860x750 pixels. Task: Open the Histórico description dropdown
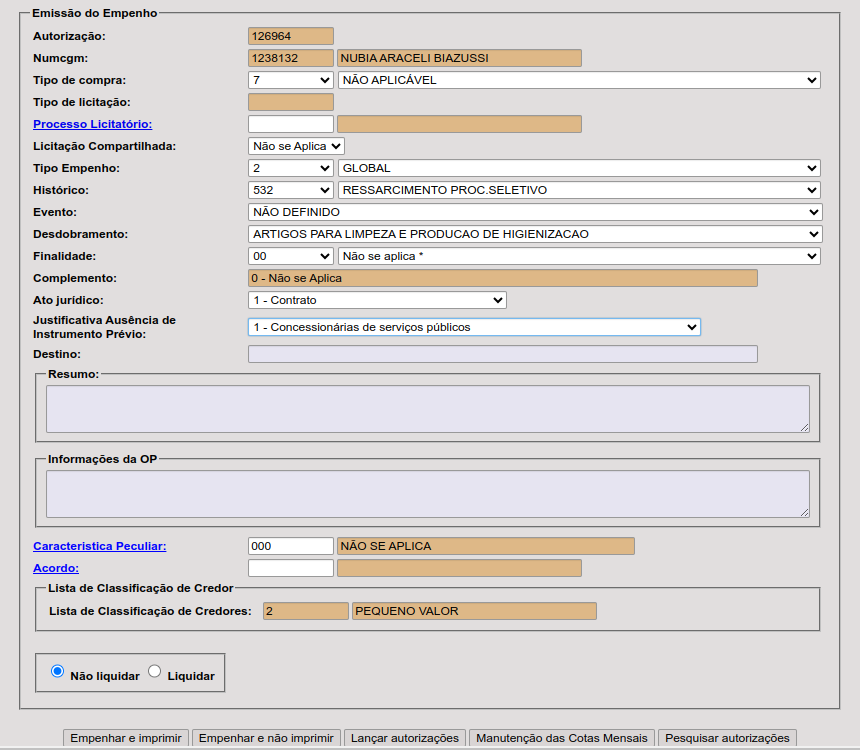click(579, 190)
